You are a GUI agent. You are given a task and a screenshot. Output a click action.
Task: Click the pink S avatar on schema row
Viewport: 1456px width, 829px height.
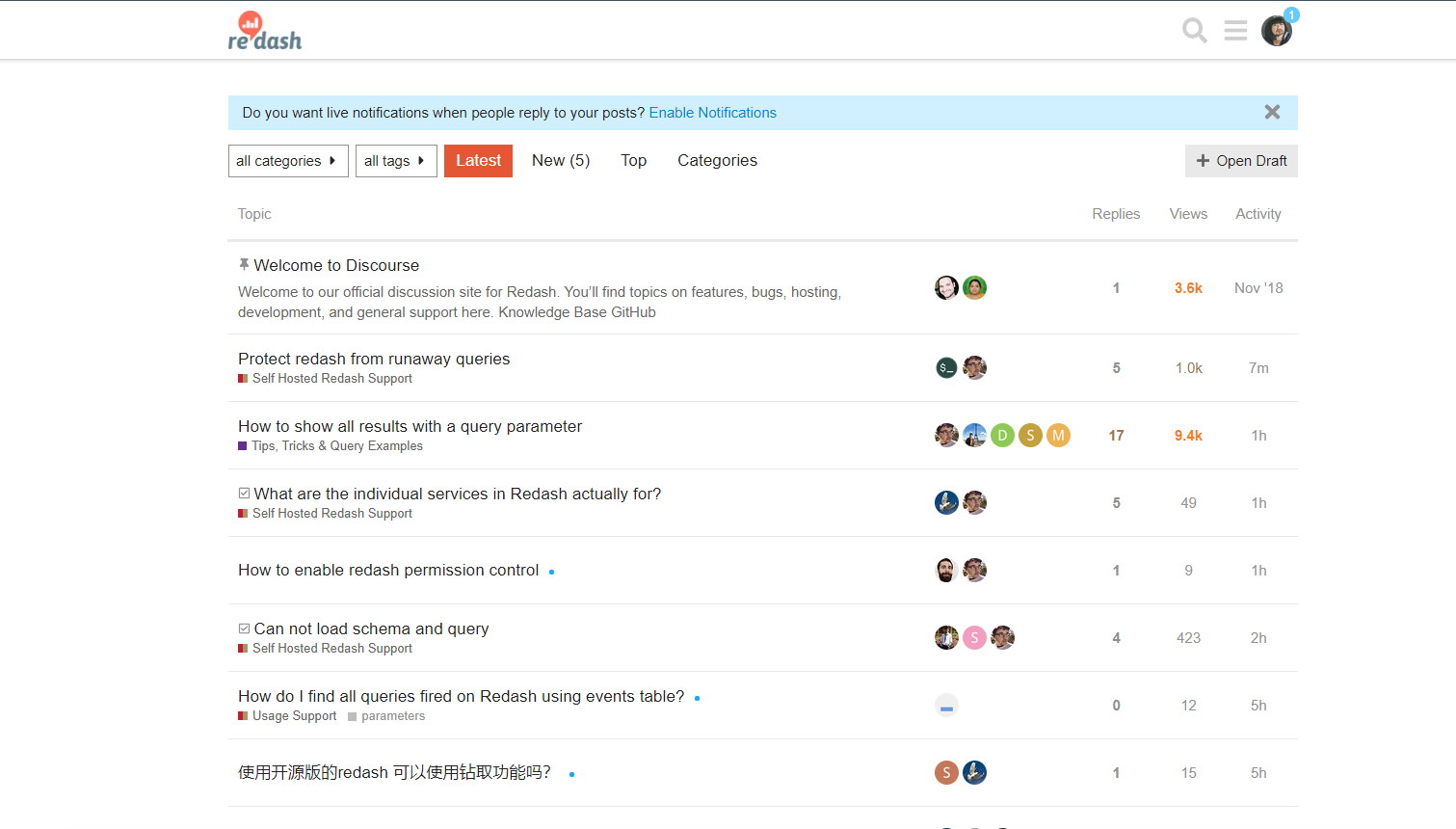(x=974, y=638)
